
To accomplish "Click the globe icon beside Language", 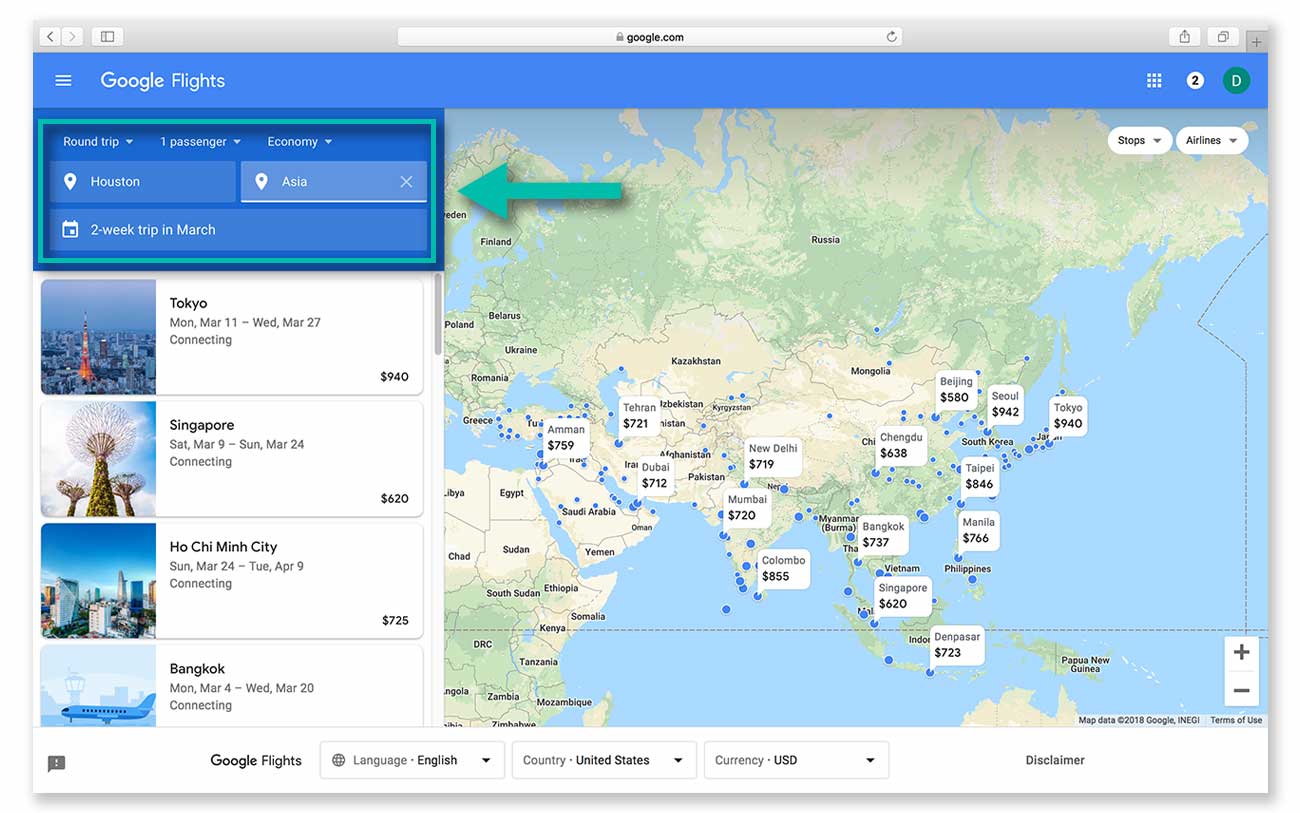I will click(338, 760).
